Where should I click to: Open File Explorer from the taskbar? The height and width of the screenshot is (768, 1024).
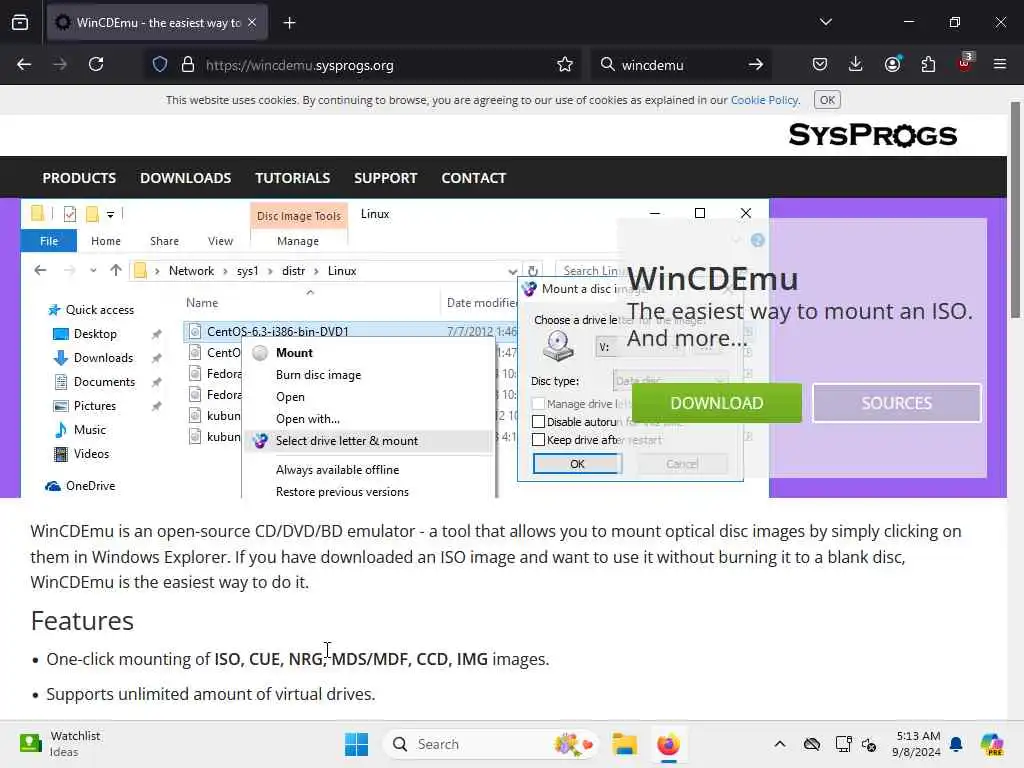[624, 744]
